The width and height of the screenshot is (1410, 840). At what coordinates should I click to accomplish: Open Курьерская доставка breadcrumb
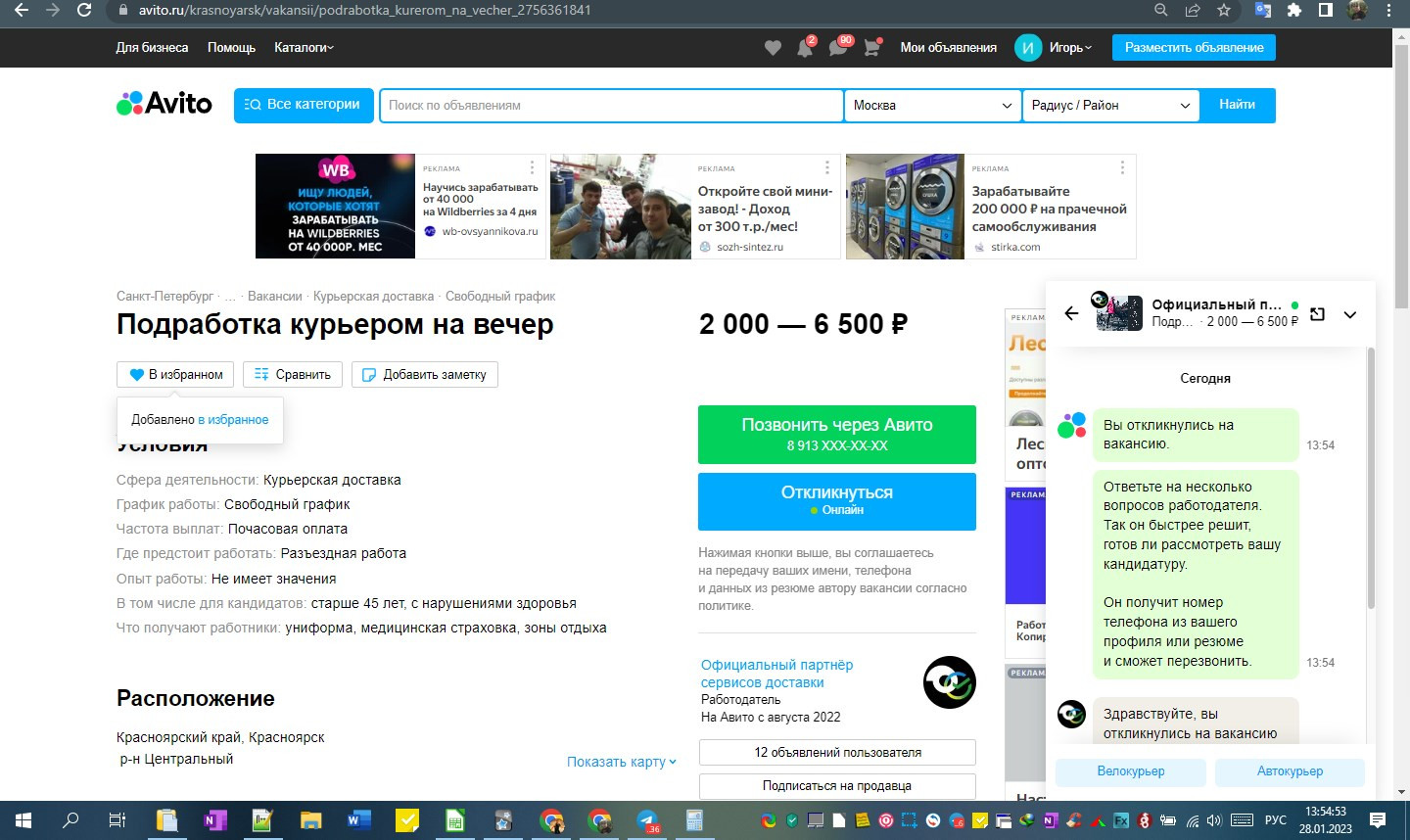[373, 296]
